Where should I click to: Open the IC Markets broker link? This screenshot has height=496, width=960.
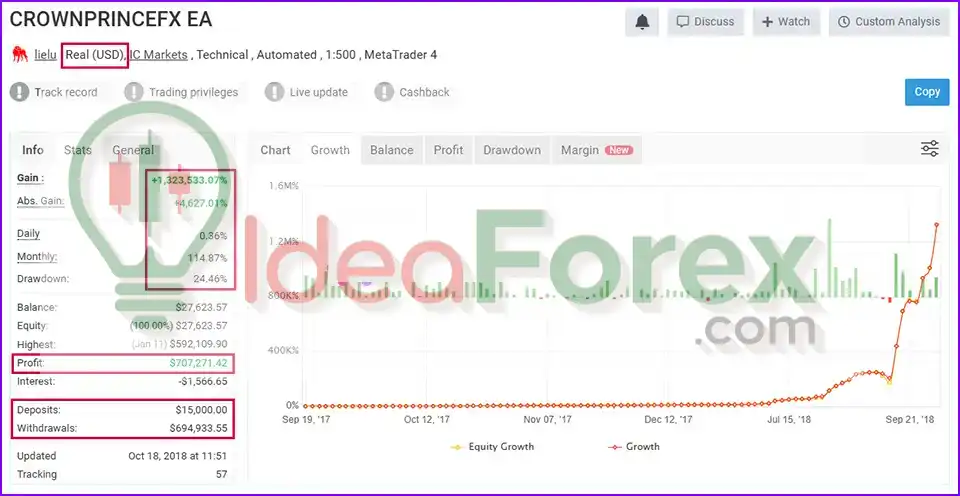click(x=159, y=54)
